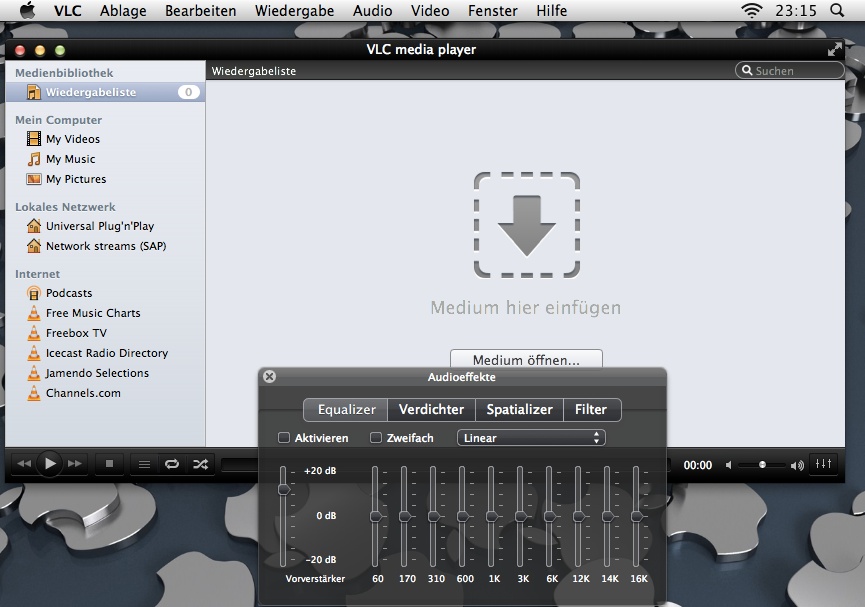The height and width of the screenshot is (607, 865).
Task: Click the Vorverstärker preamp slider handle
Action: (284, 489)
